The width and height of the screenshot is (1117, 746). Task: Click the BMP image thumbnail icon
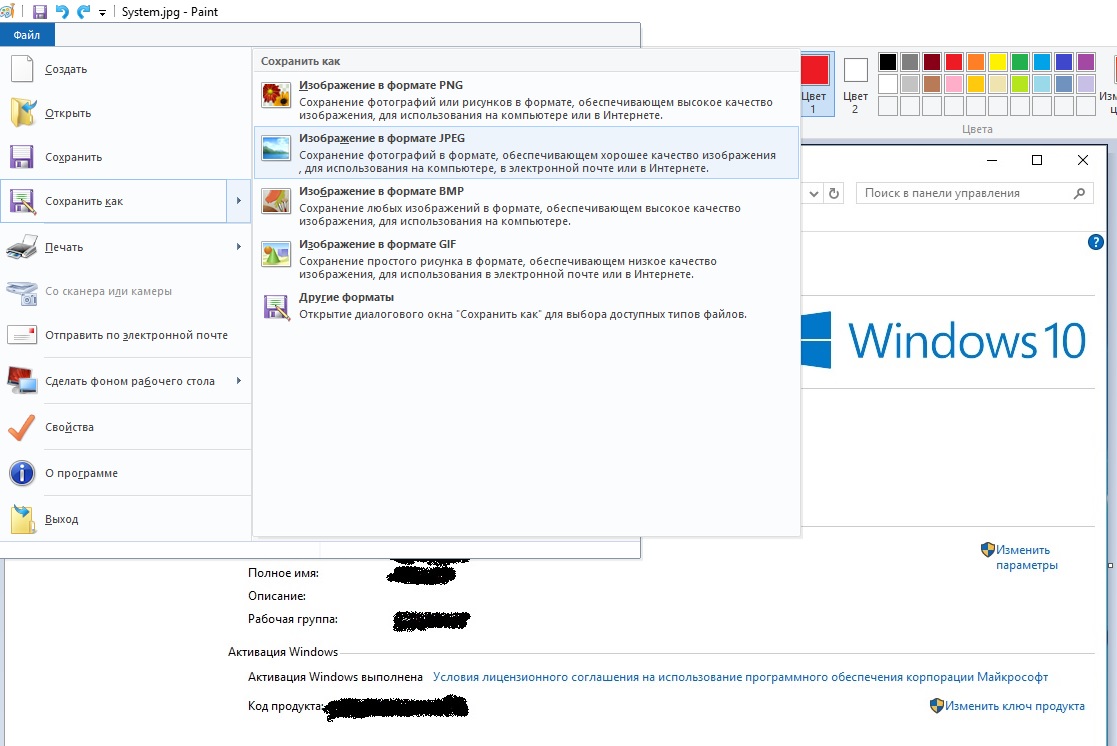(x=276, y=201)
